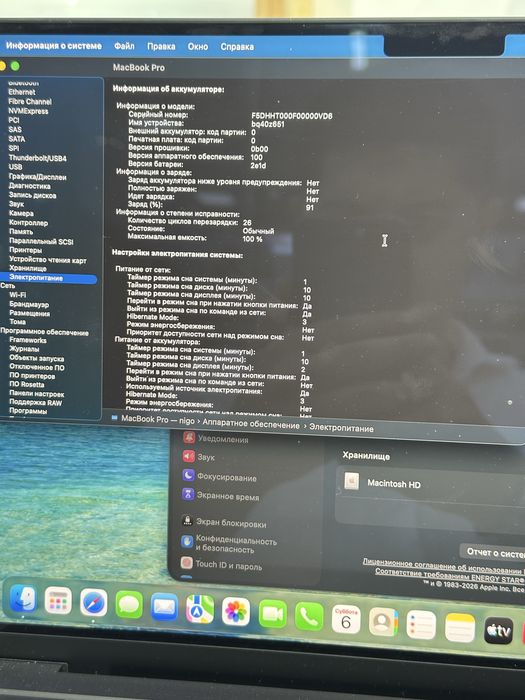Click Звук icon in System Settings sidebar

188,456
